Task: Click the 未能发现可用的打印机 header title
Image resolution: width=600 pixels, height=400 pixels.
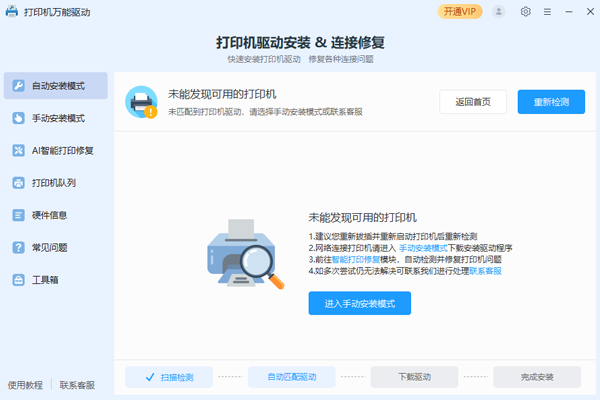Action: click(222, 94)
